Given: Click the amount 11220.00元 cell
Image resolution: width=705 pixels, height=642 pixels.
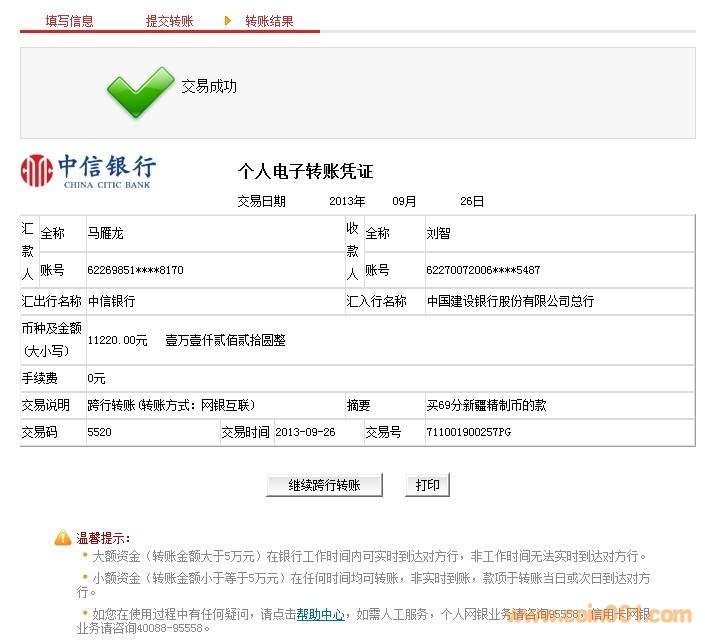Looking at the screenshot, I should 117,340.
